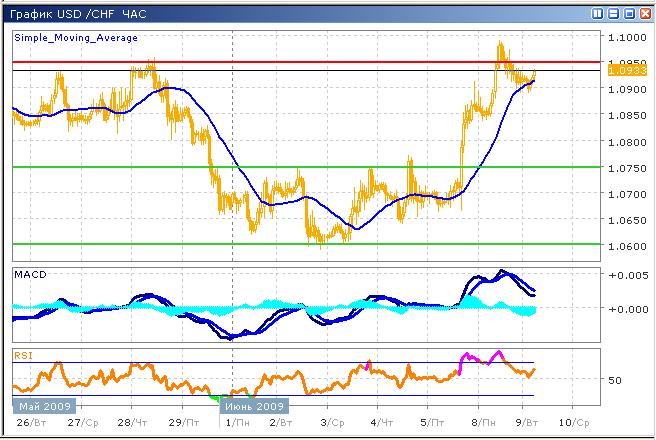Viewport: 656px width, 440px height.
Task: Select the Simple_Moving_Average indicator label
Action: pyautogui.click(x=76, y=37)
